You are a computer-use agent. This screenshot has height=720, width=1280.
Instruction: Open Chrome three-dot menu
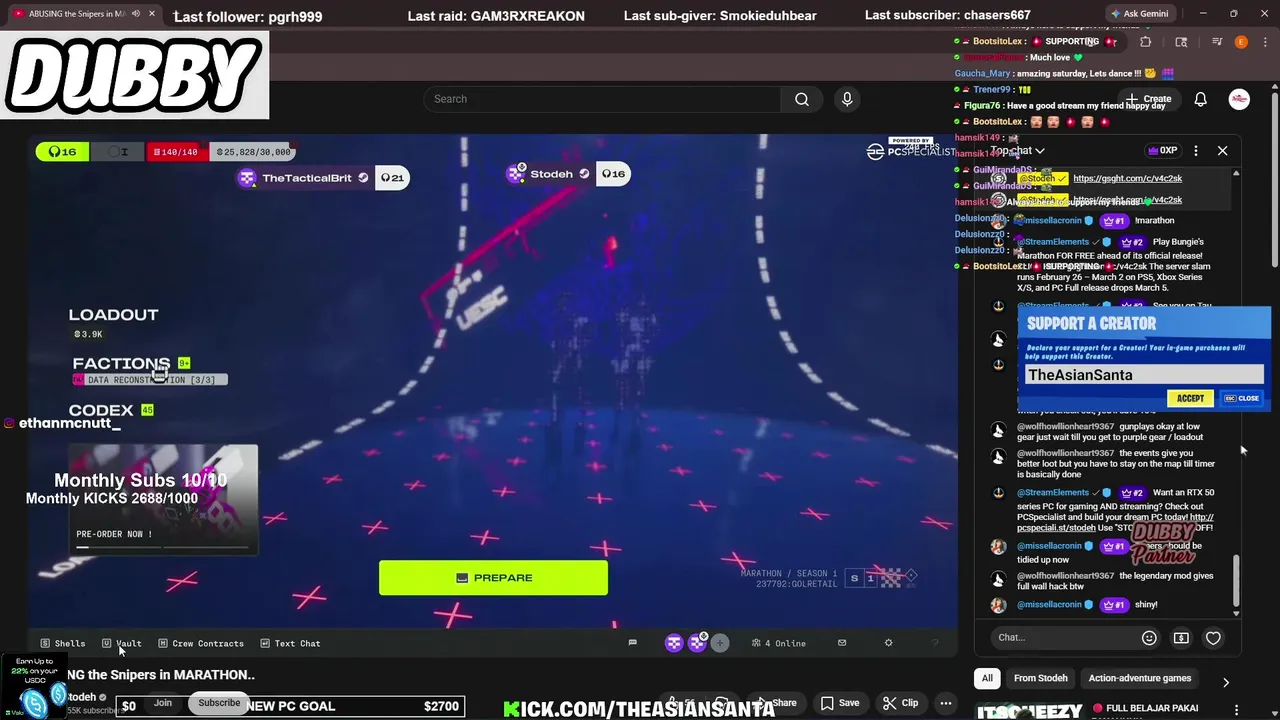click(1266, 42)
